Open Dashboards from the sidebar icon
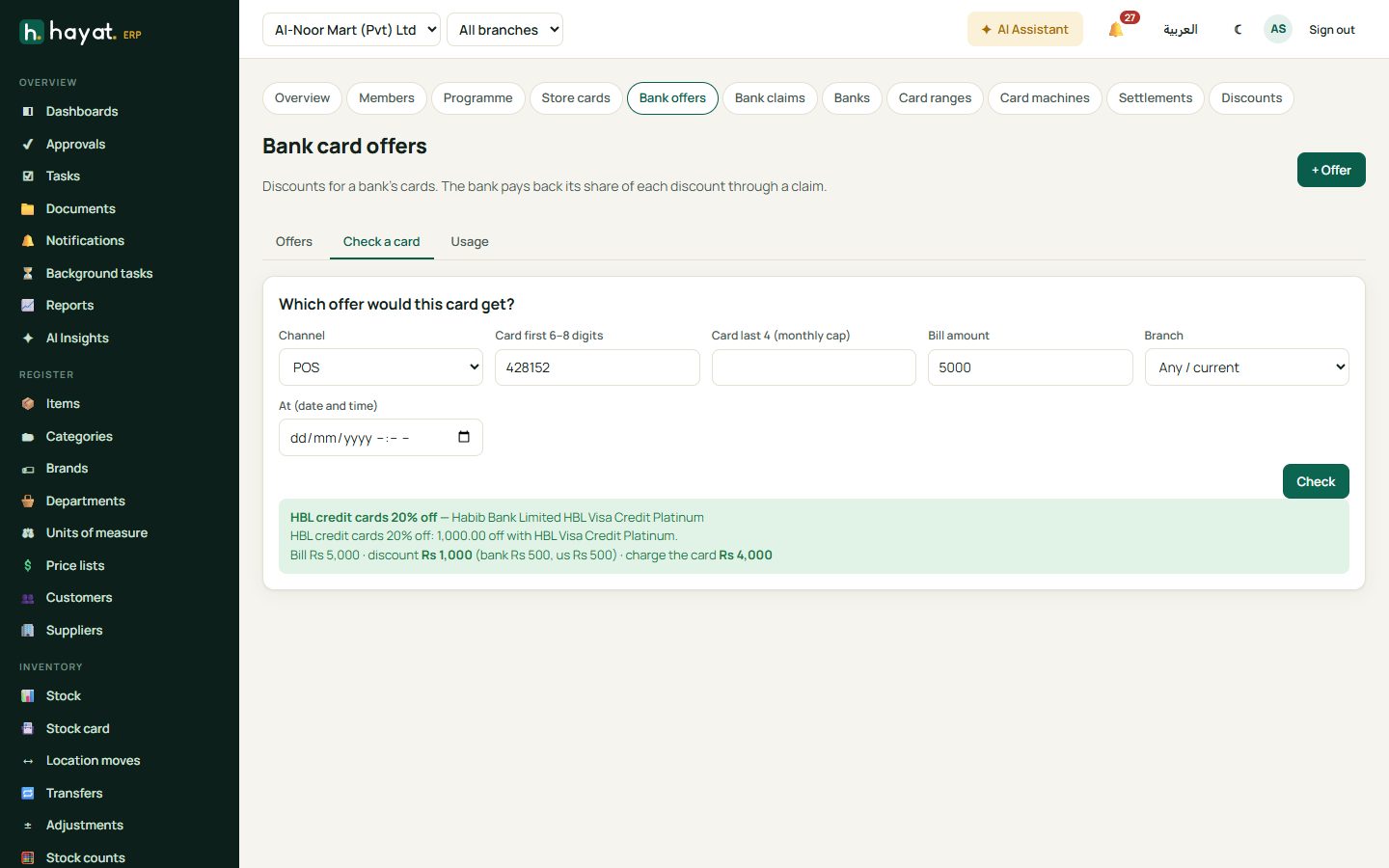1389x868 pixels. [x=28, y=112]
